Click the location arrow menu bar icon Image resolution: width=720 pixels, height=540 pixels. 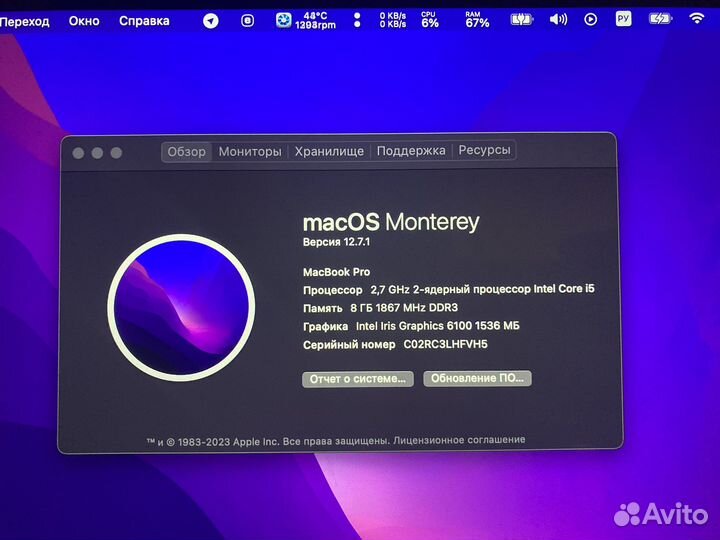[211, 21]
